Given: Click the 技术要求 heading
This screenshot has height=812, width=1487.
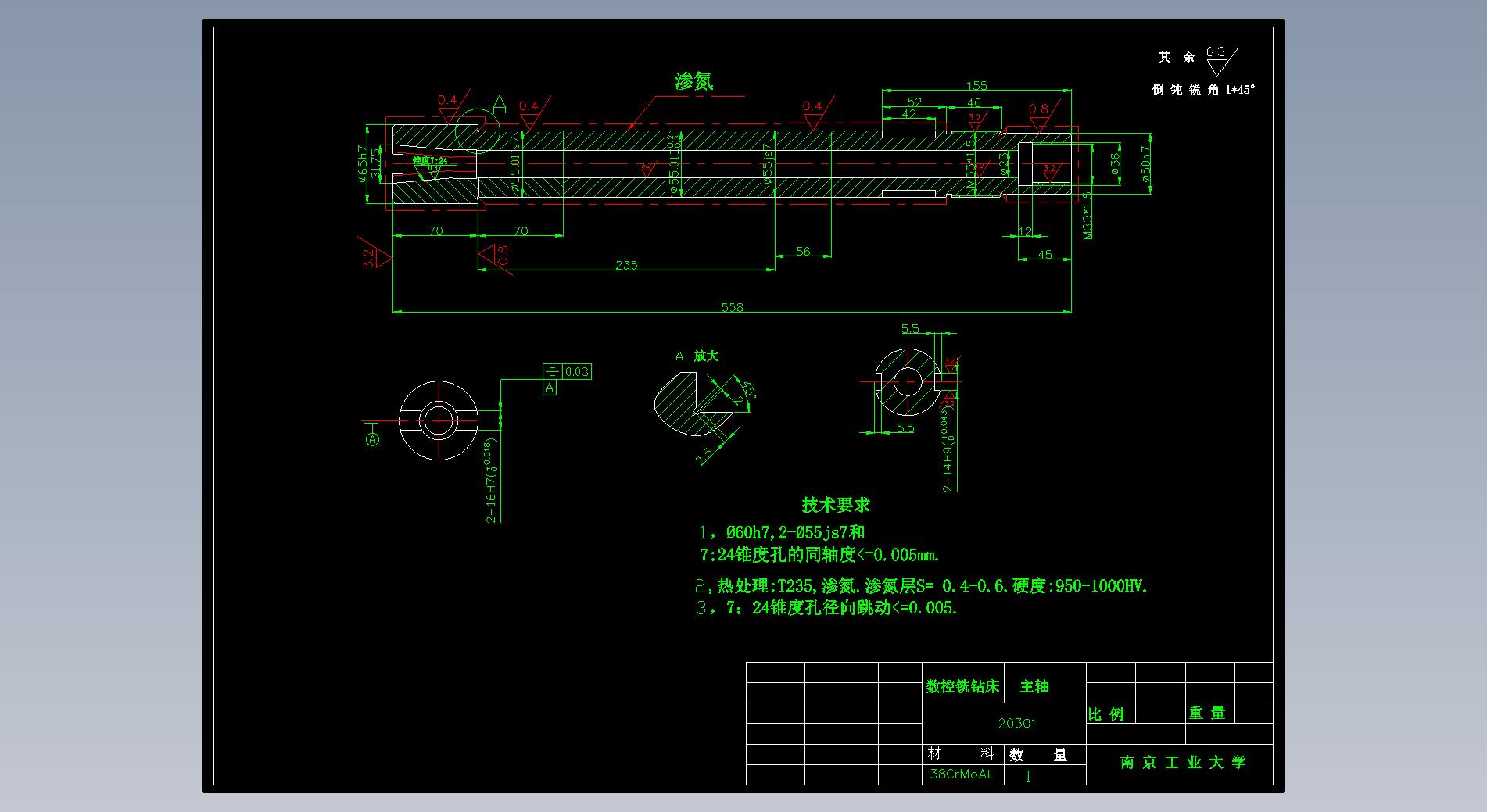Looking at the screenshot, I should click(x=836, y=505).
